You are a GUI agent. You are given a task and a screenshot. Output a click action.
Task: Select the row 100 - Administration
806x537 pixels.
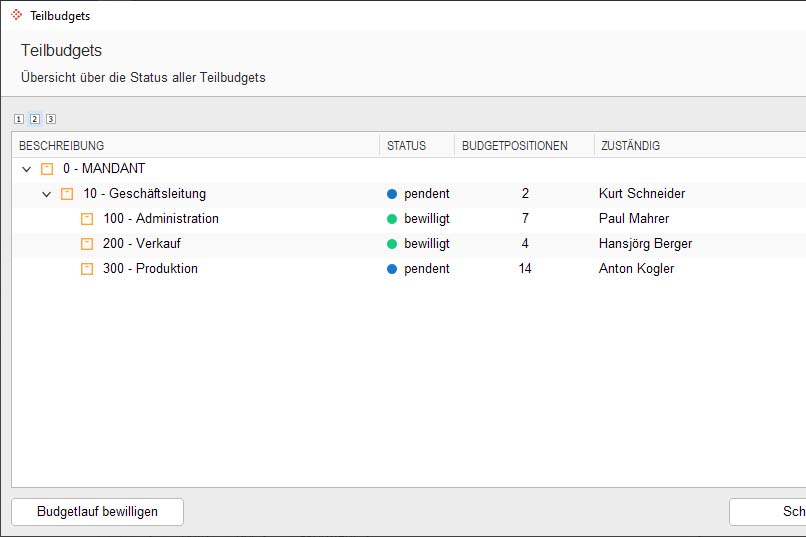409,219
